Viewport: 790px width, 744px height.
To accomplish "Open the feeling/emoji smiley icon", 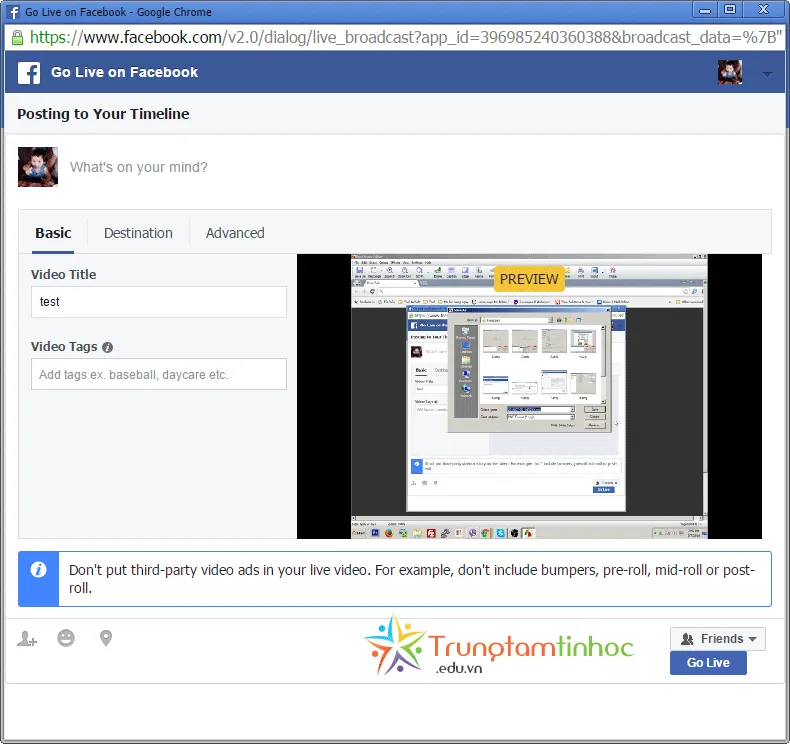I will (x=66, y=638).
